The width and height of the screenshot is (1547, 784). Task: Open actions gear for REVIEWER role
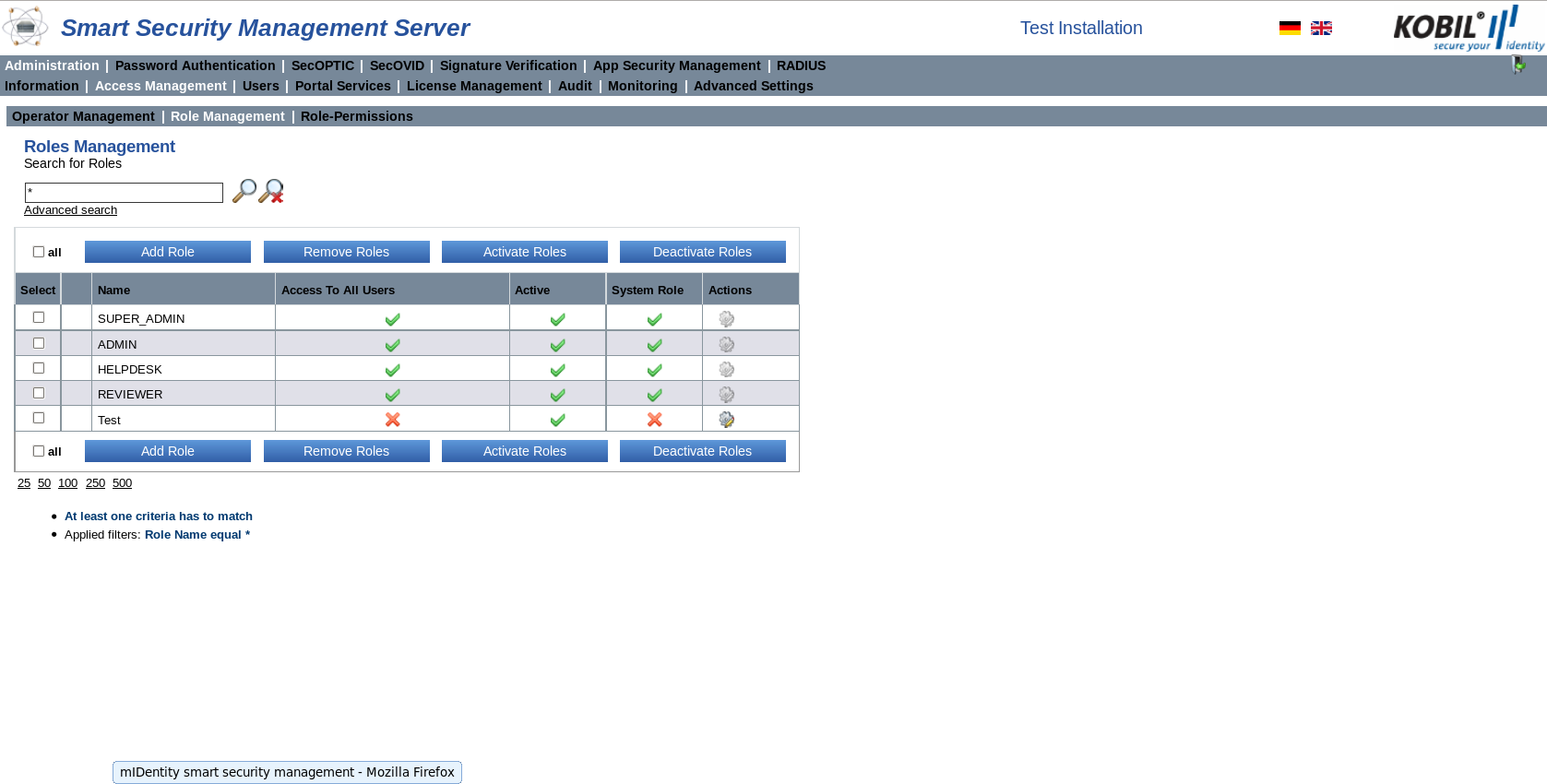point(727,394)
